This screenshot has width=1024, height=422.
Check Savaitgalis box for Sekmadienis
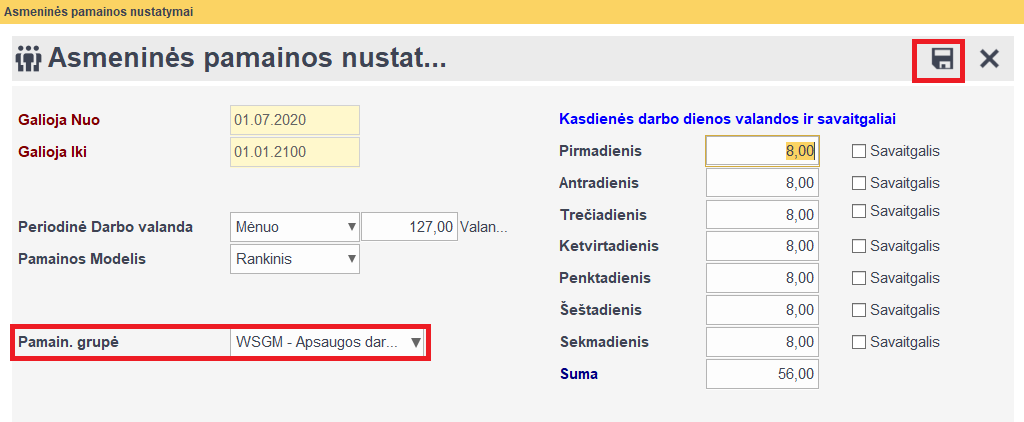(858, 342)
